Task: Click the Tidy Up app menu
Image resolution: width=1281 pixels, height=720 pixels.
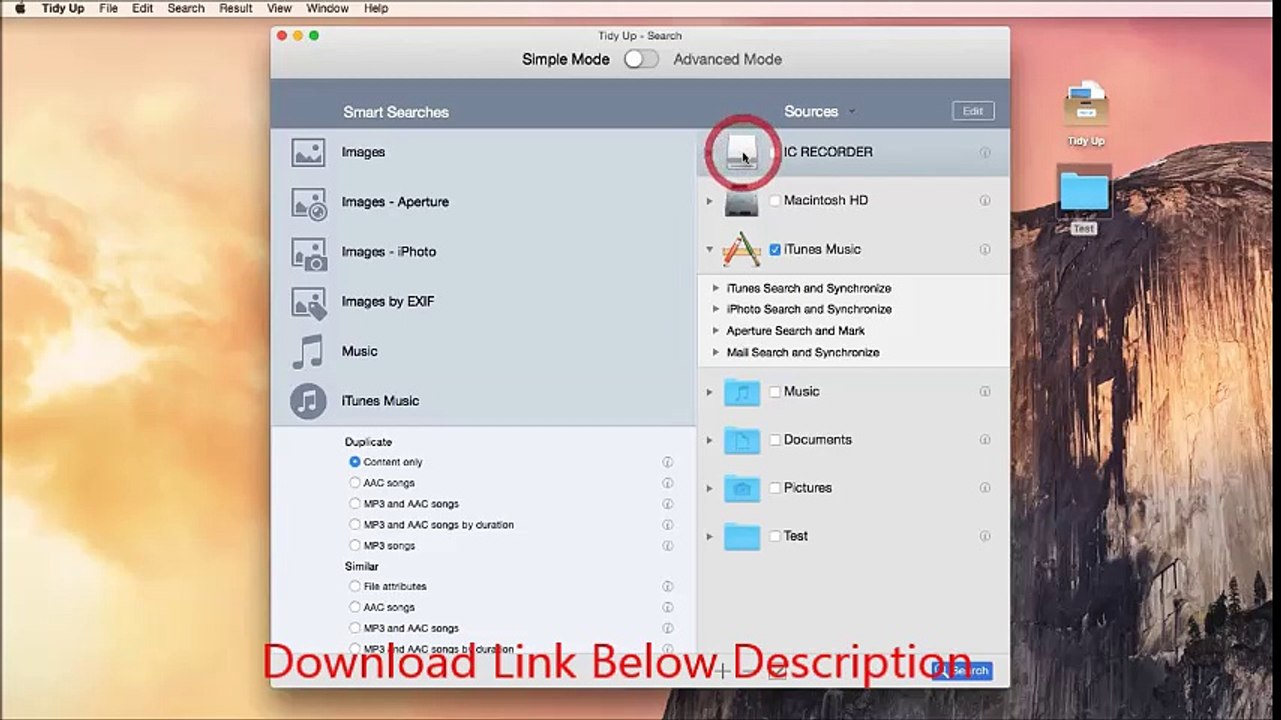Action: pos(63,8)
